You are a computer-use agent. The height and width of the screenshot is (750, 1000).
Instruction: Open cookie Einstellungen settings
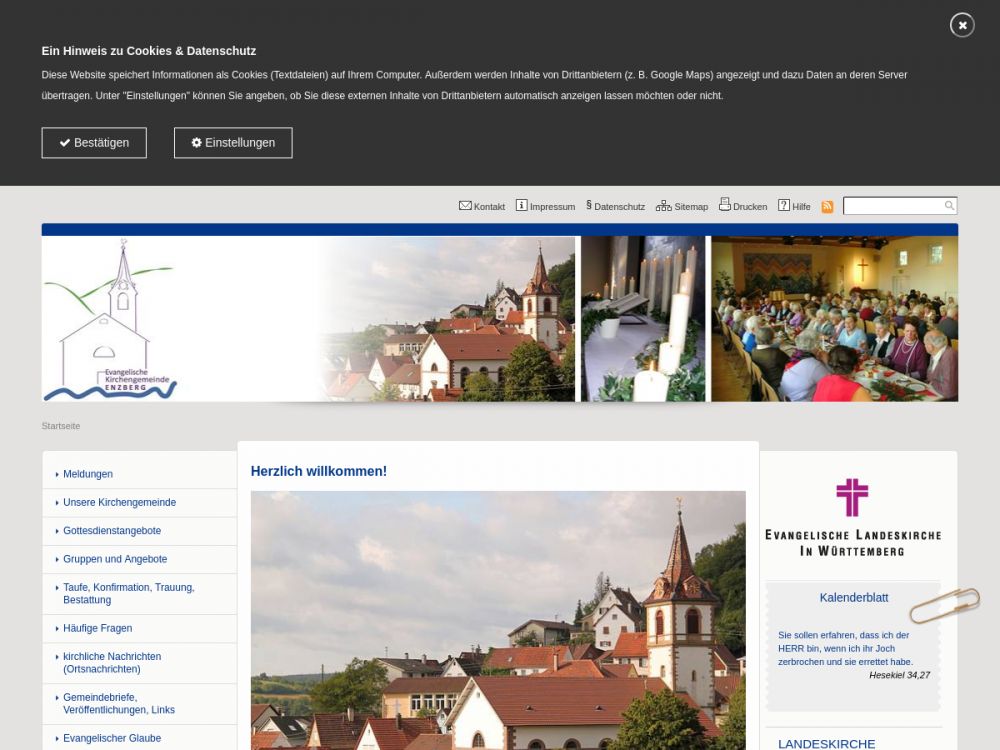click(233, 143)
